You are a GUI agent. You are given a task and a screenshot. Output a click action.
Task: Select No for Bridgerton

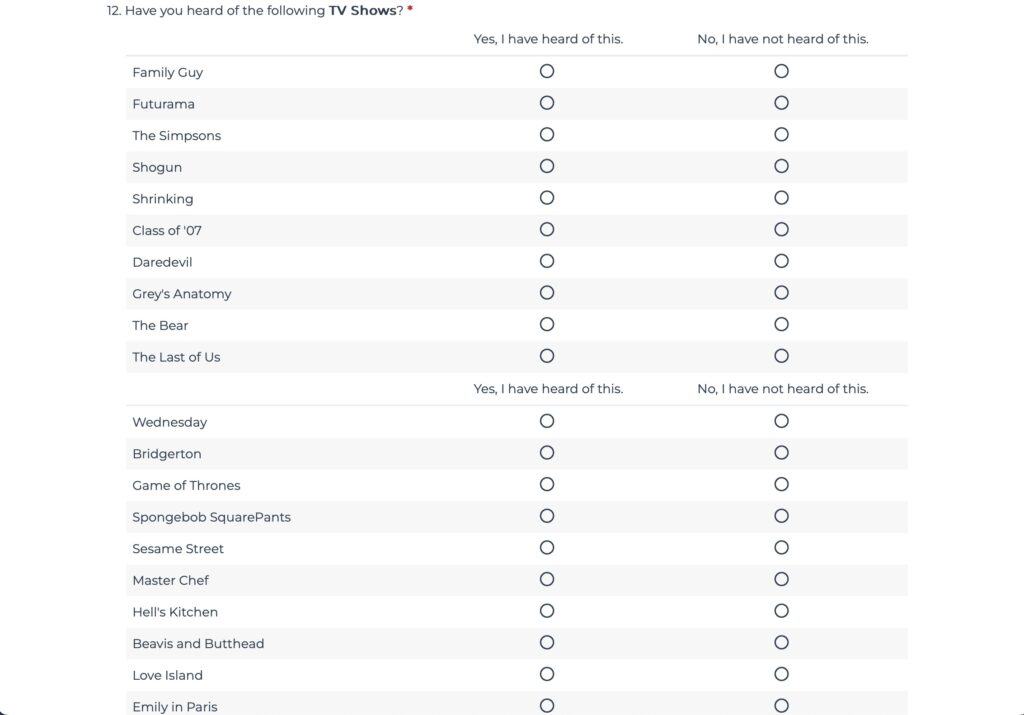pos(781,453)
